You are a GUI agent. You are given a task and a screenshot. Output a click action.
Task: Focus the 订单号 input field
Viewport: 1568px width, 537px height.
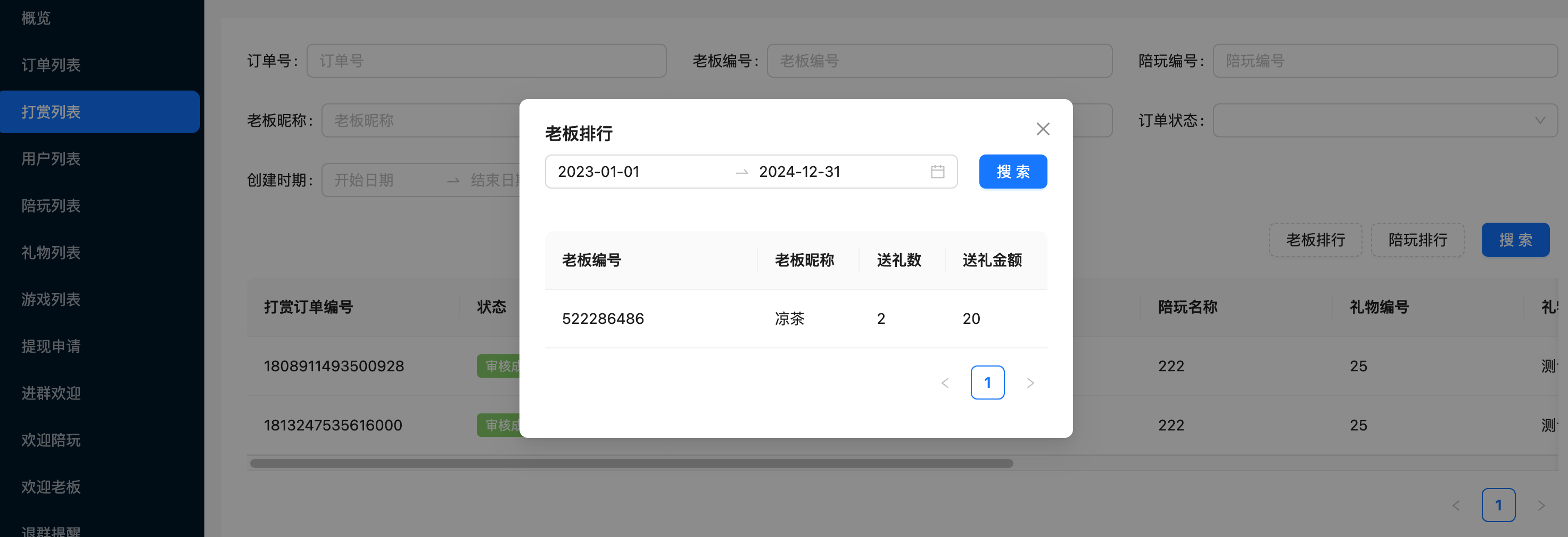click(x=486, y=61)
